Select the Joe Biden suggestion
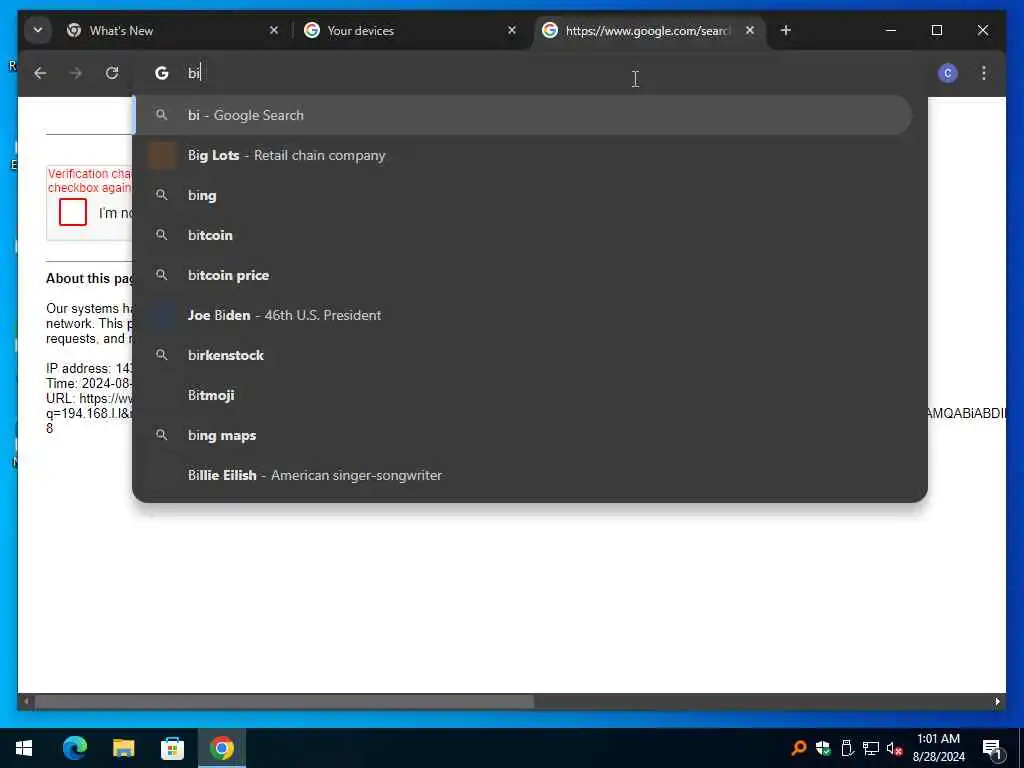The image size is (1024, 768). (x=523, y=315)
